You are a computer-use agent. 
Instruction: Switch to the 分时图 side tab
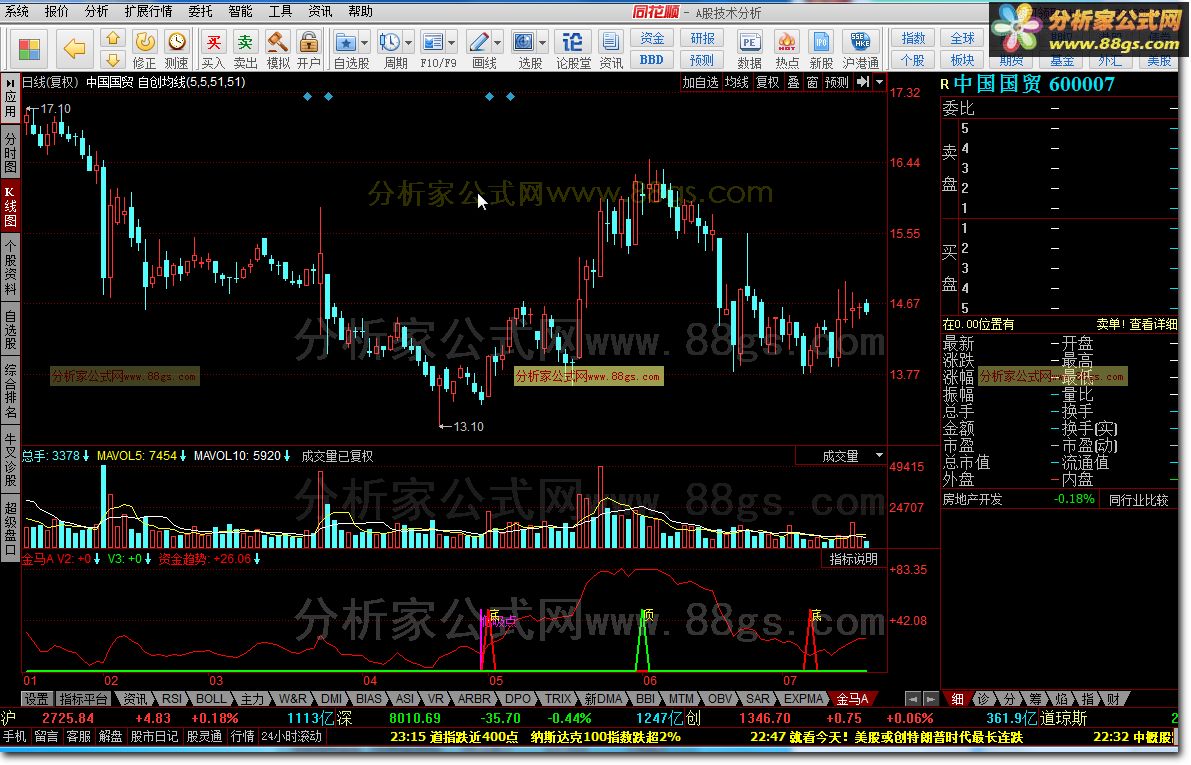coord(10,152)
